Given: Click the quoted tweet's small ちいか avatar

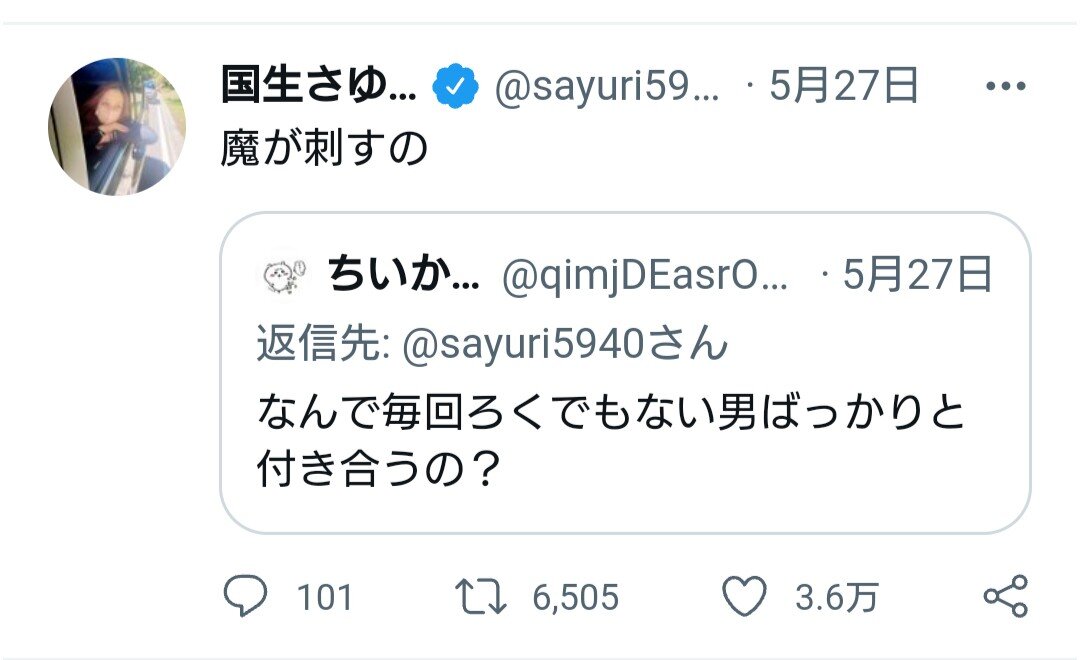Looking at the screenshot, I should 283,275.
